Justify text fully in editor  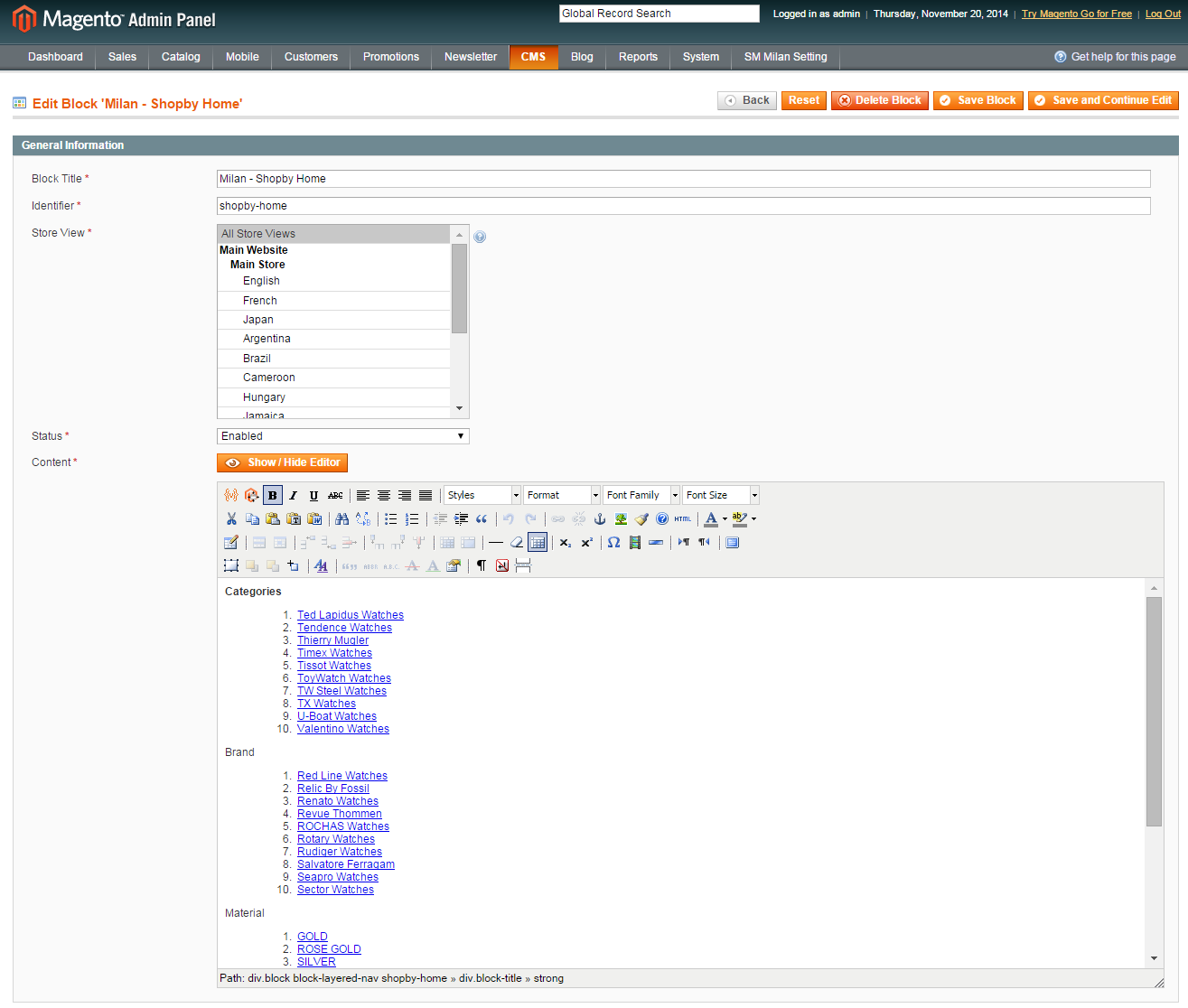[426, 495]
